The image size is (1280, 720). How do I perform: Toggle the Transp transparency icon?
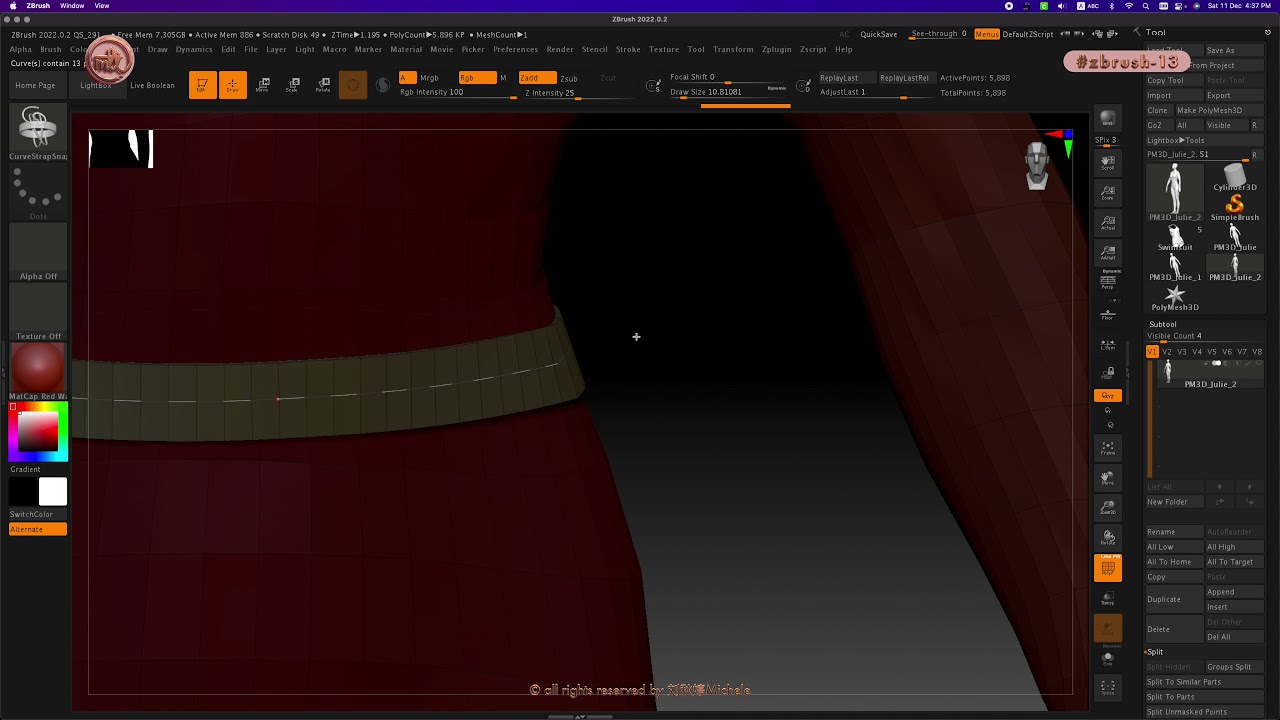[x=1107, y=598]
